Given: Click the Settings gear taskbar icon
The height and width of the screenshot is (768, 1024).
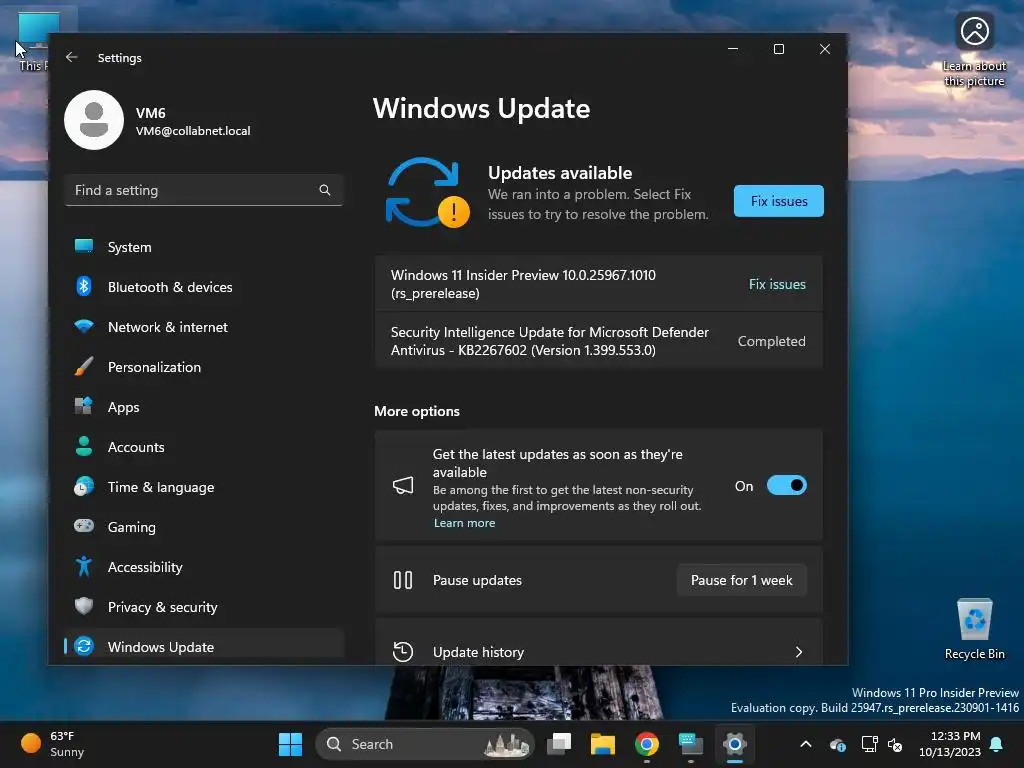Looking at the screenshot, I should [735, 744].
